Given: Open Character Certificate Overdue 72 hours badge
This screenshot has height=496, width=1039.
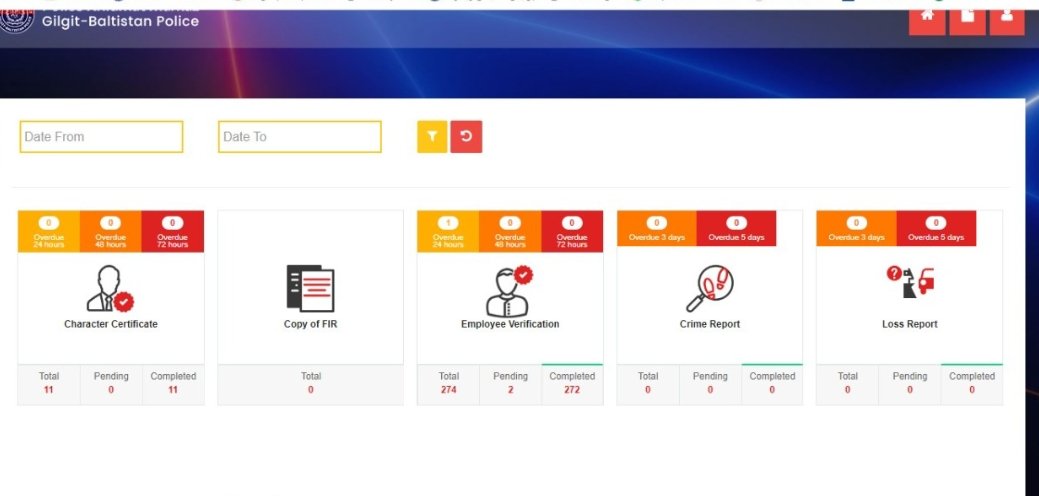Looking at the screenshot, I should click(x=173, y=231).
